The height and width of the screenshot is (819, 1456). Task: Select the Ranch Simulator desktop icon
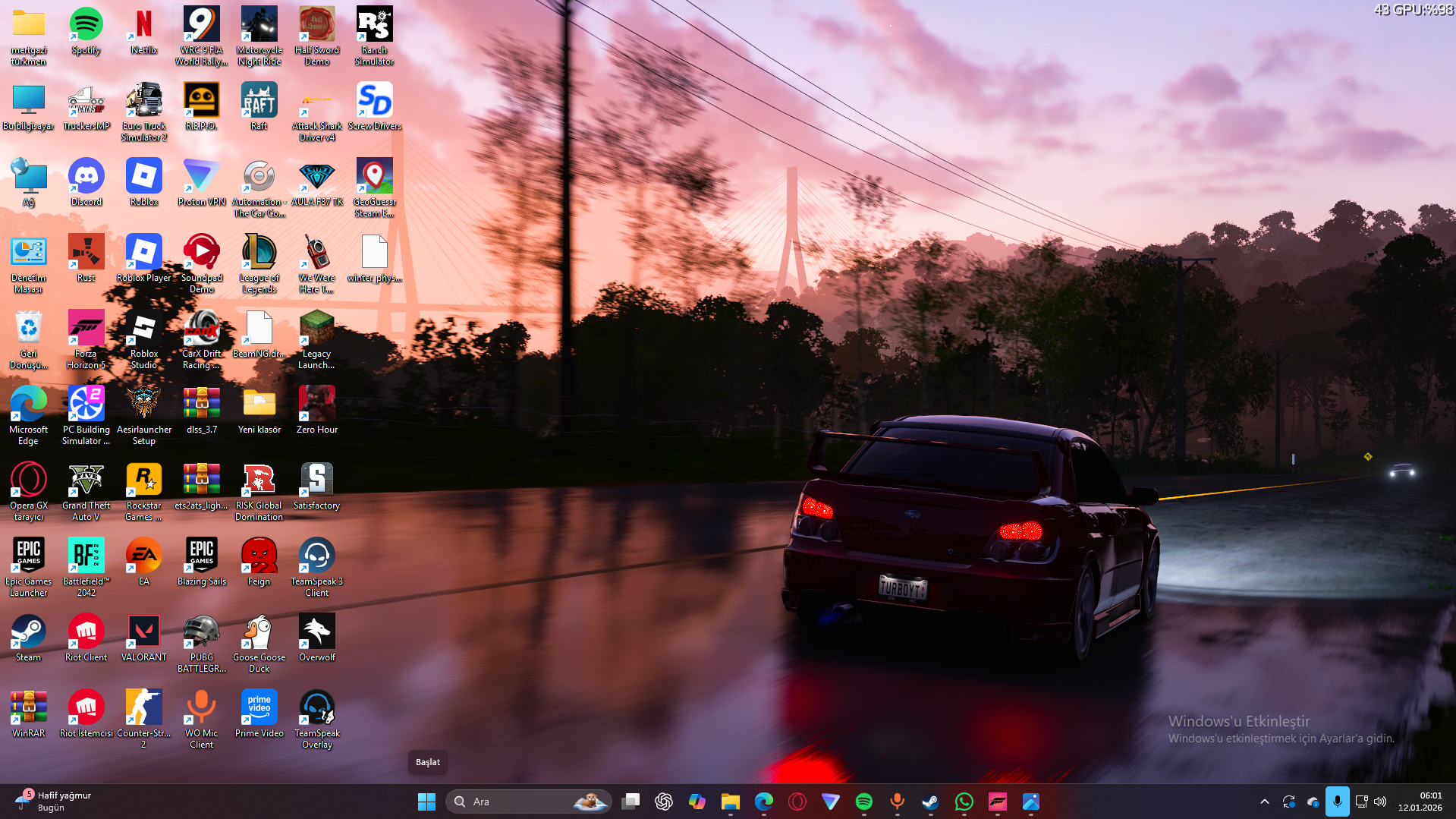tap(375, 36)
